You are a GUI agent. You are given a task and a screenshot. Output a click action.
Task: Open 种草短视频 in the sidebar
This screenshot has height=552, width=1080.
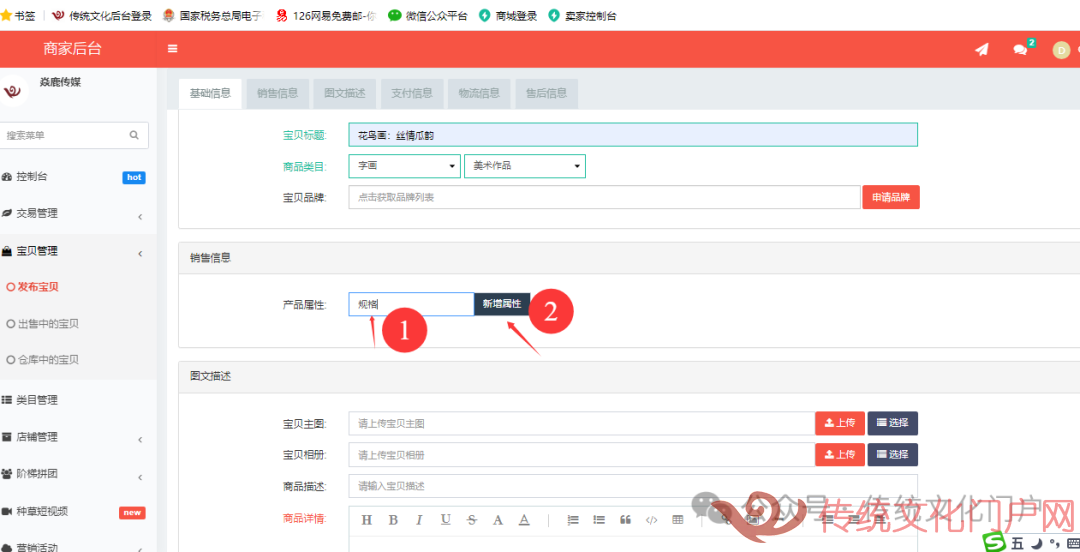(78, 511)
